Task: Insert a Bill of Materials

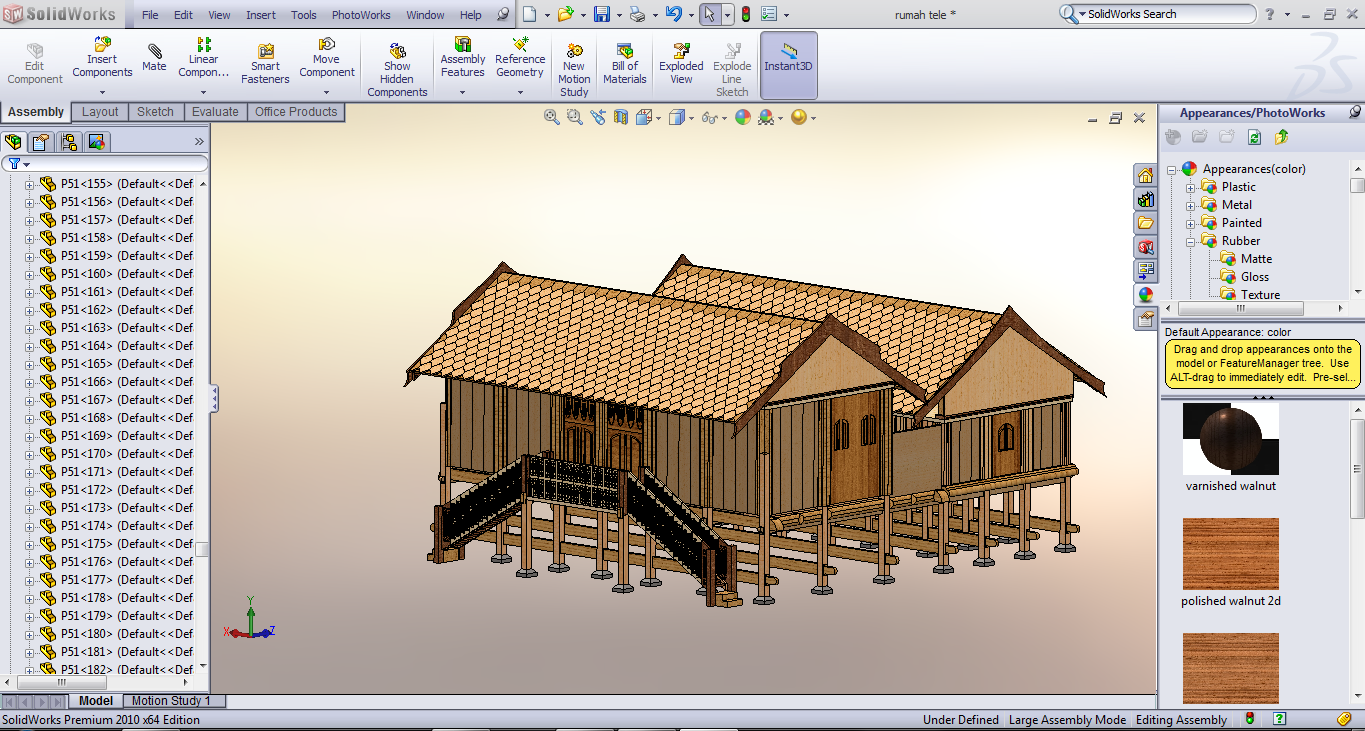Action: (x=625, y=64)
